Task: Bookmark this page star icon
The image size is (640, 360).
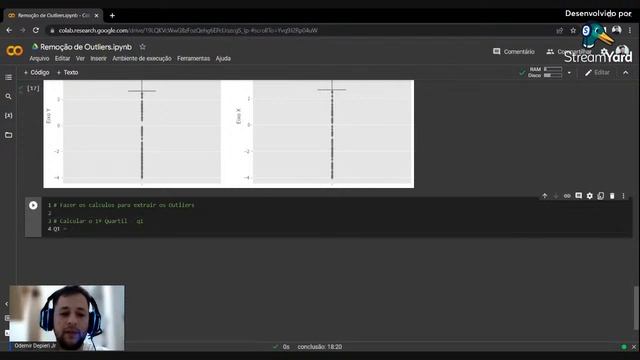Action: [x=573, y=30]
